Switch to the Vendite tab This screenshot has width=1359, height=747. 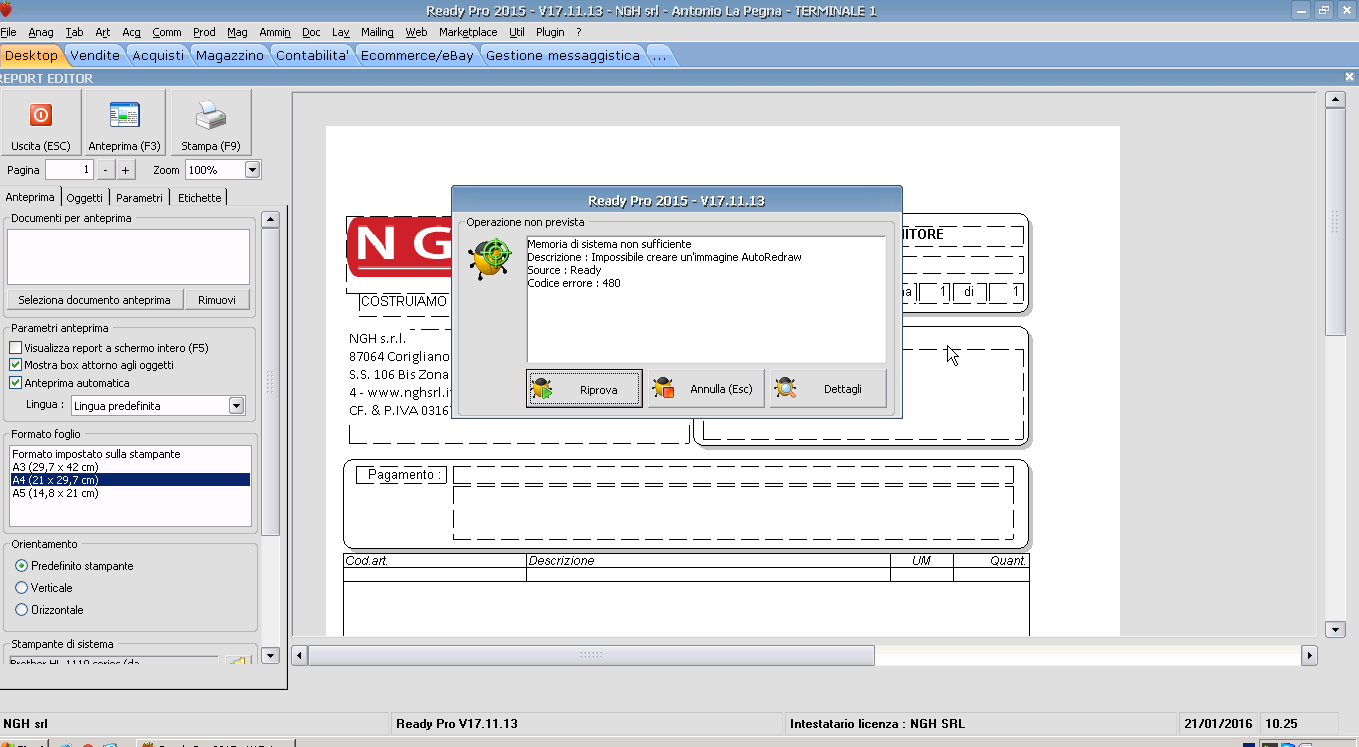[x=95, y=56]
